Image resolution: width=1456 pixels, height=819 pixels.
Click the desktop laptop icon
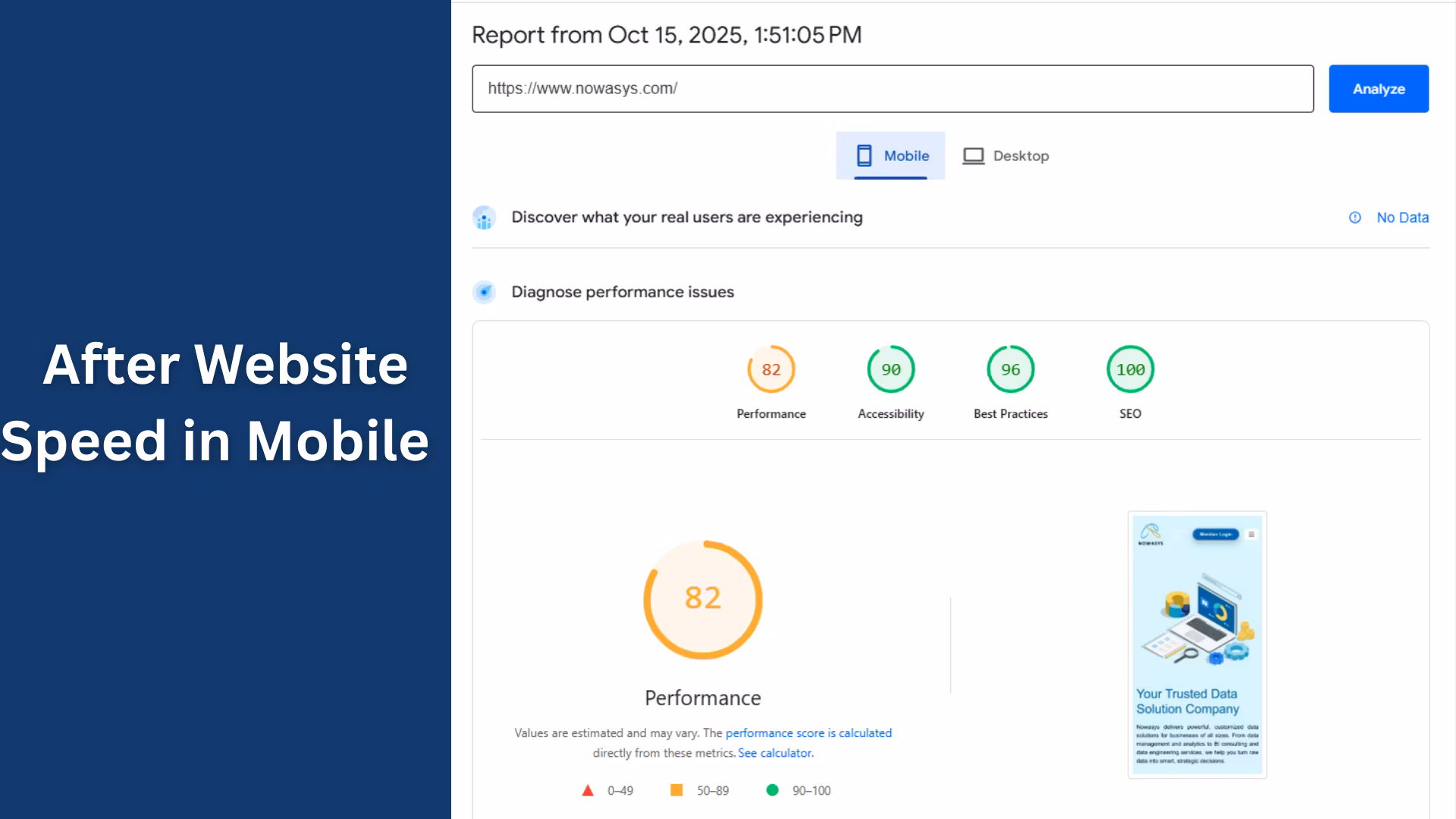[973, 155]
